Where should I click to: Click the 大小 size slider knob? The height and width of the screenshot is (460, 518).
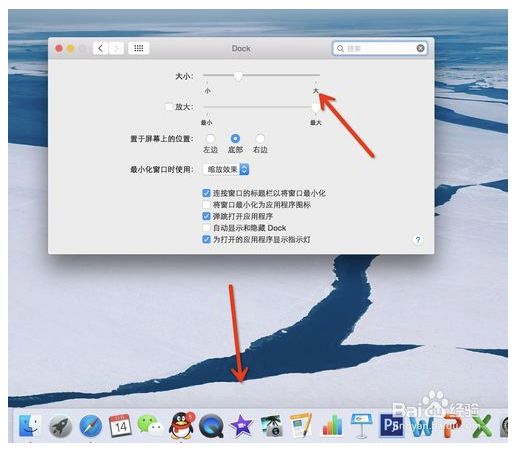pyautogui.click(x=238, y=76)
